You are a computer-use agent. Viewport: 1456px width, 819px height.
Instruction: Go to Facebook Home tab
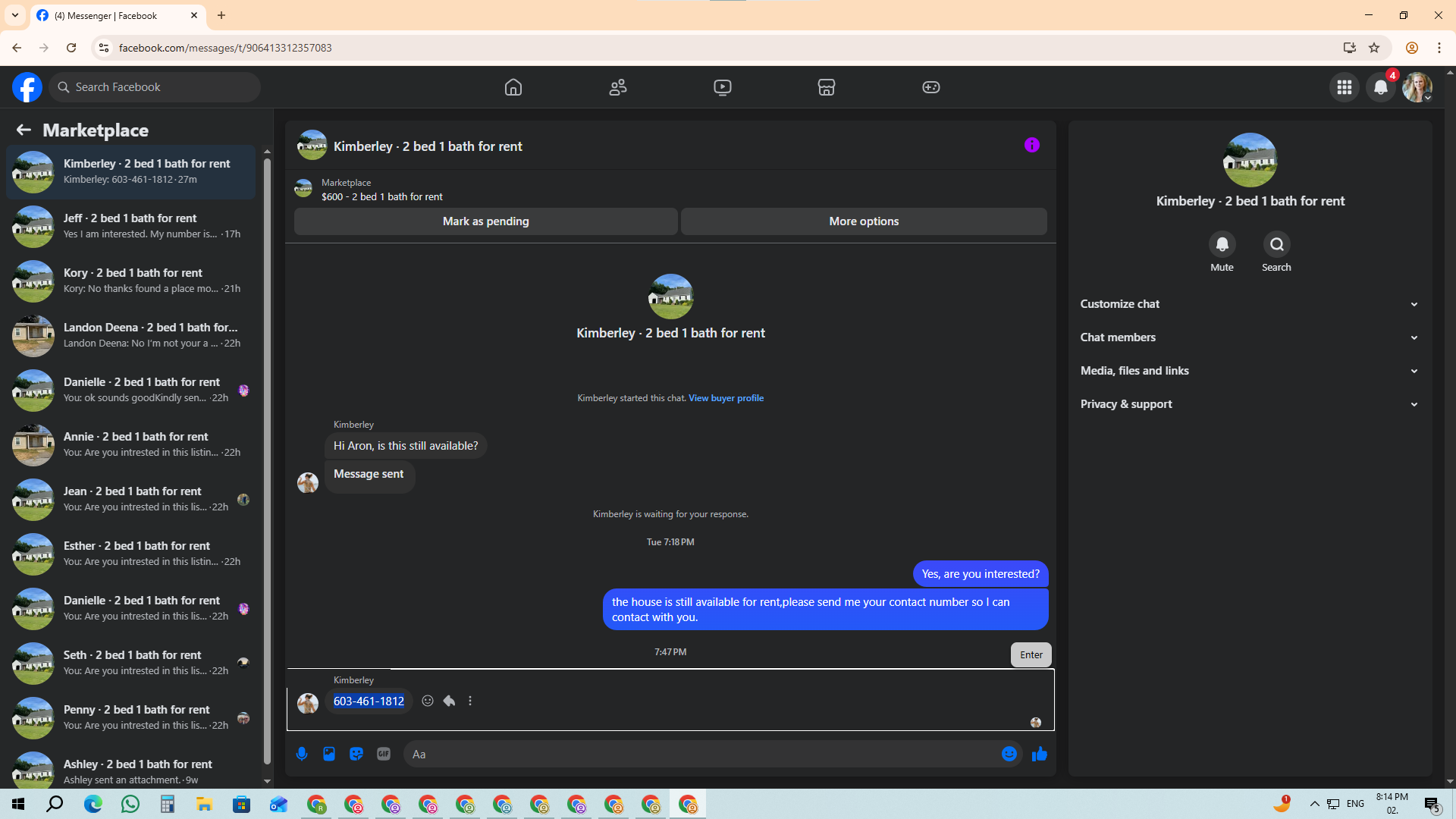coord(513,87)
